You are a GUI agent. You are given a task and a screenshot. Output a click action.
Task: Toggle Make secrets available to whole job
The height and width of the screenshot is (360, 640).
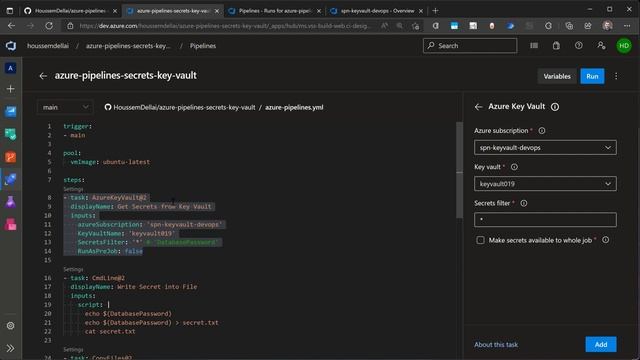[x=480, y=240]
